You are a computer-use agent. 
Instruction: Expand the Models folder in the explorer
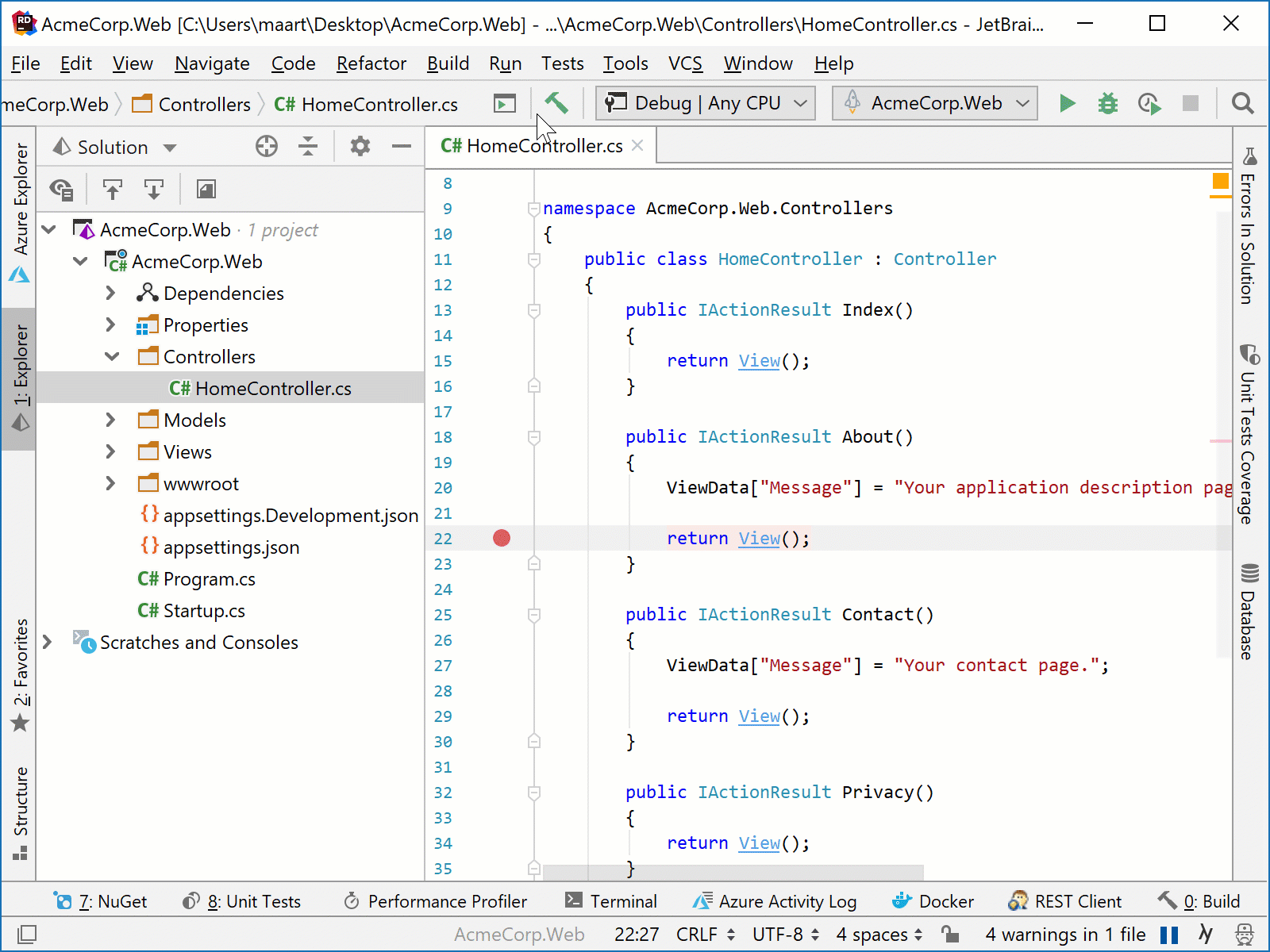click(111, 420)
